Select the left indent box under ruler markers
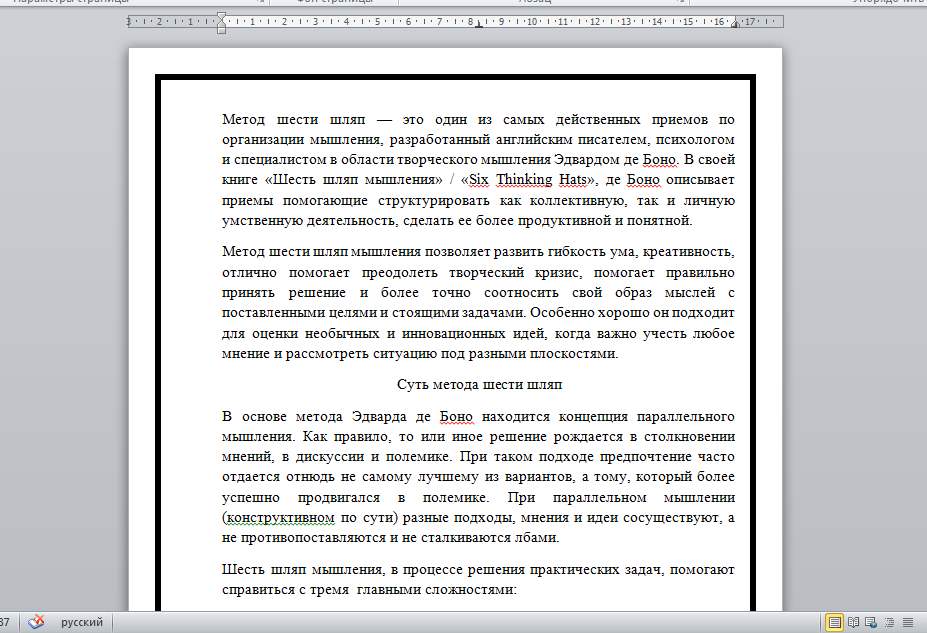 pos(221,30)
